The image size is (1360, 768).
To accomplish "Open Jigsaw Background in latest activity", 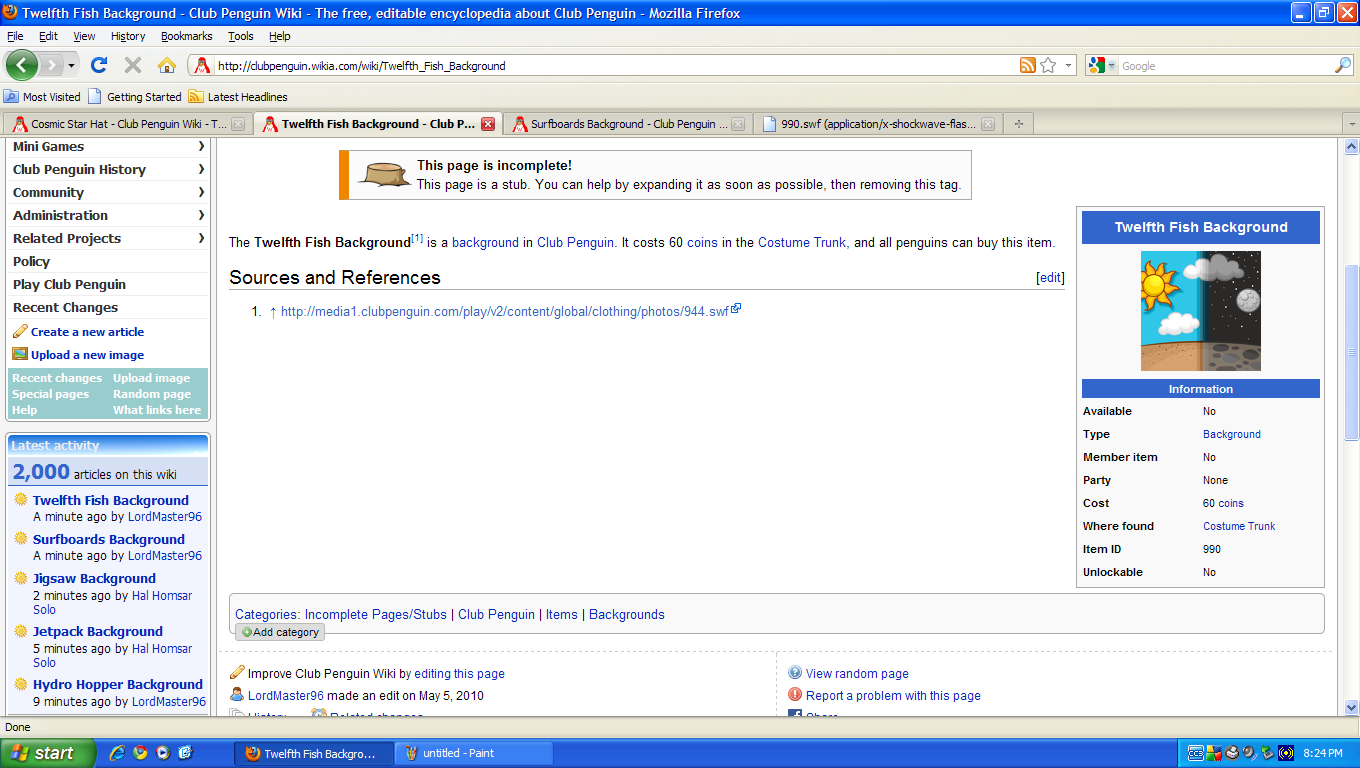I will (94, 578).
